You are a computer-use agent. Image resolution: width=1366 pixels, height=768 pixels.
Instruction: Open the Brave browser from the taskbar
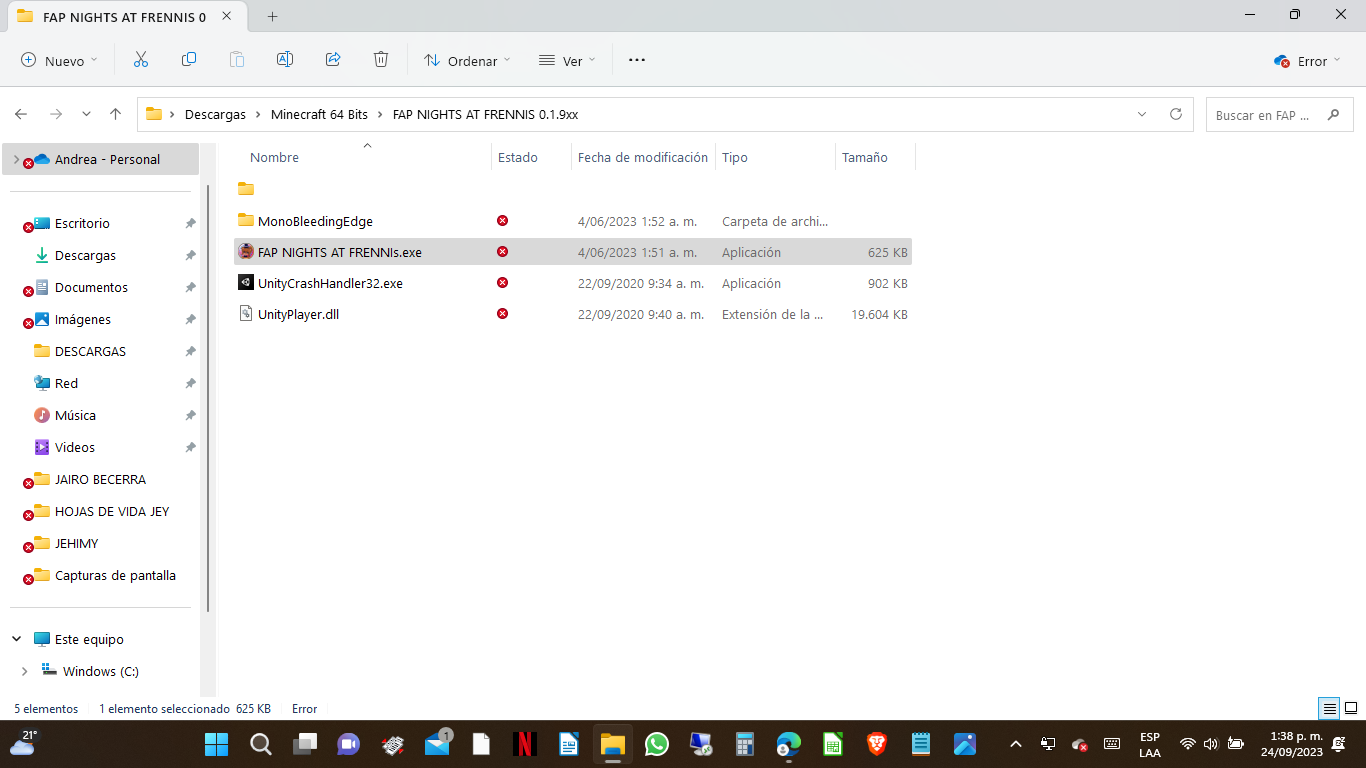click(x=877, y=744)
